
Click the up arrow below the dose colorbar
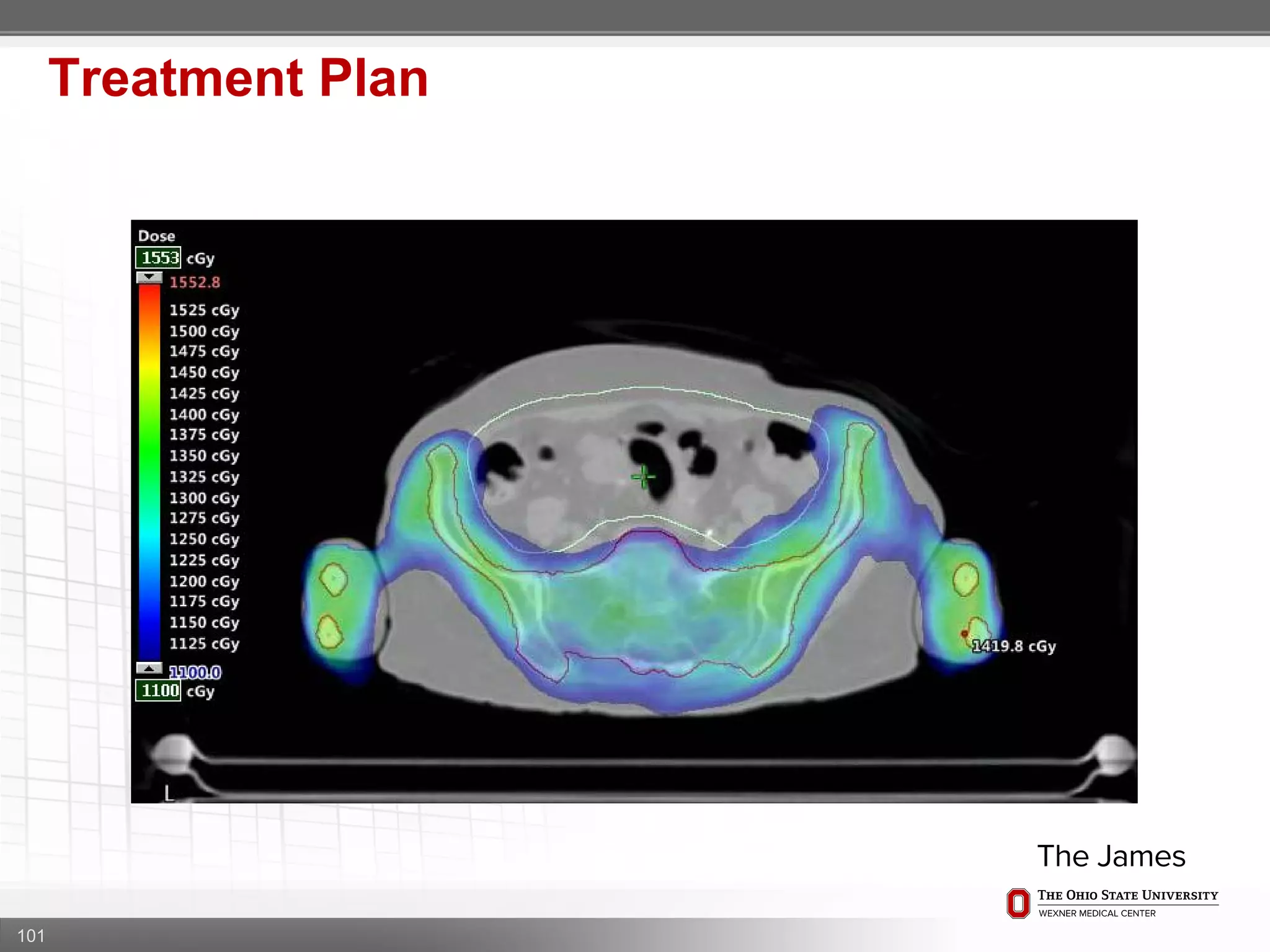click(x=149, y=668)
